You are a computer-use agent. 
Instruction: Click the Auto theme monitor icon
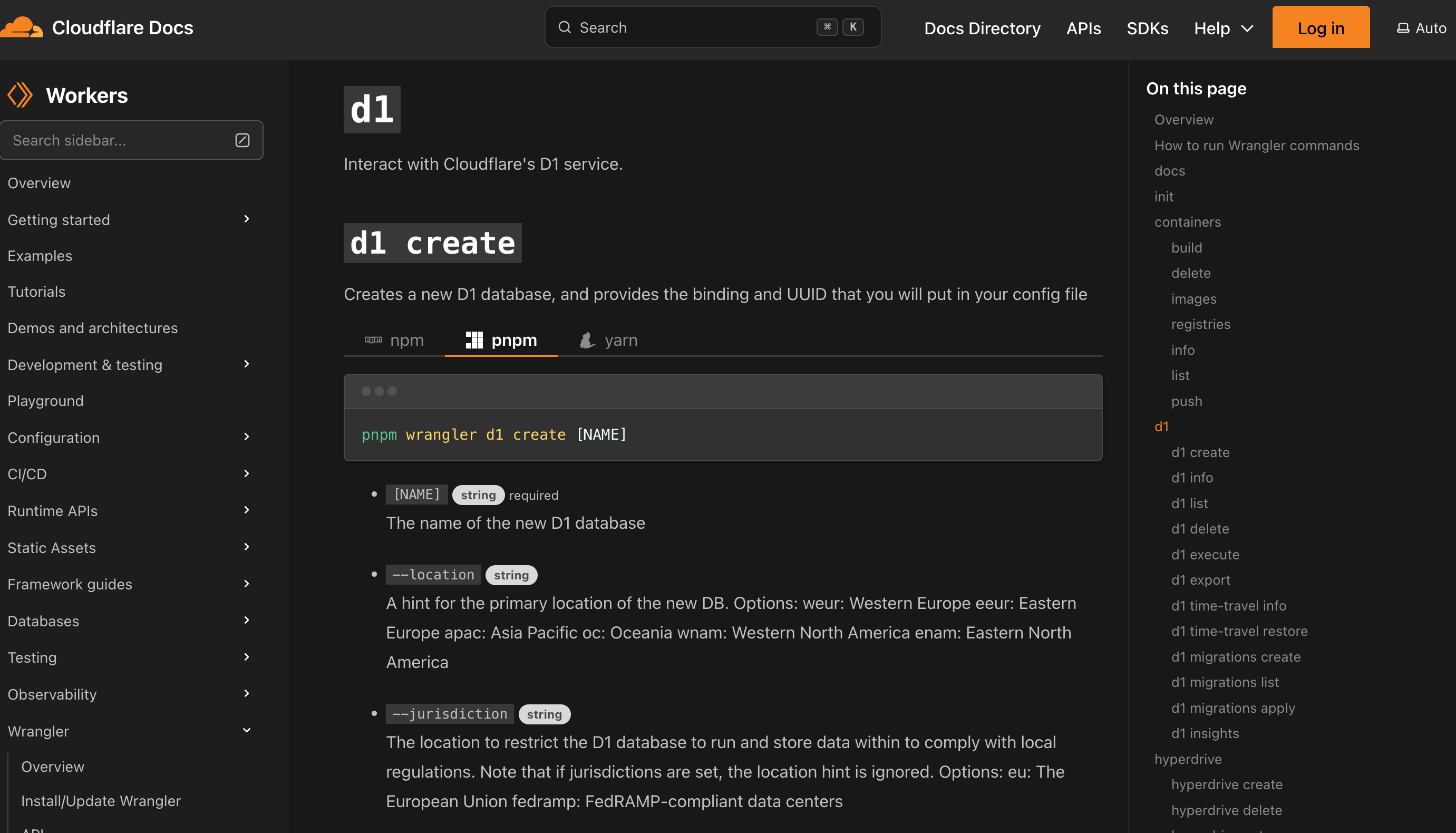tap(1403, 28)
